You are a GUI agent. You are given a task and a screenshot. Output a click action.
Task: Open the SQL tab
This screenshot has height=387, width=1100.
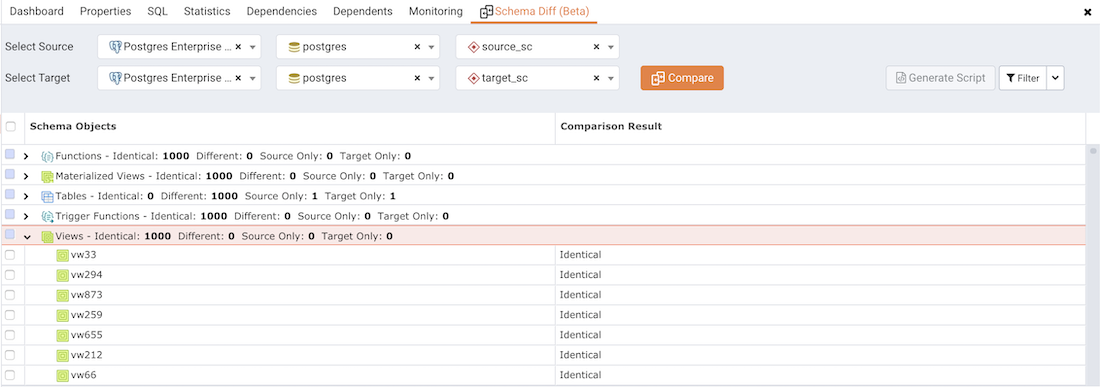pos(158,11)
